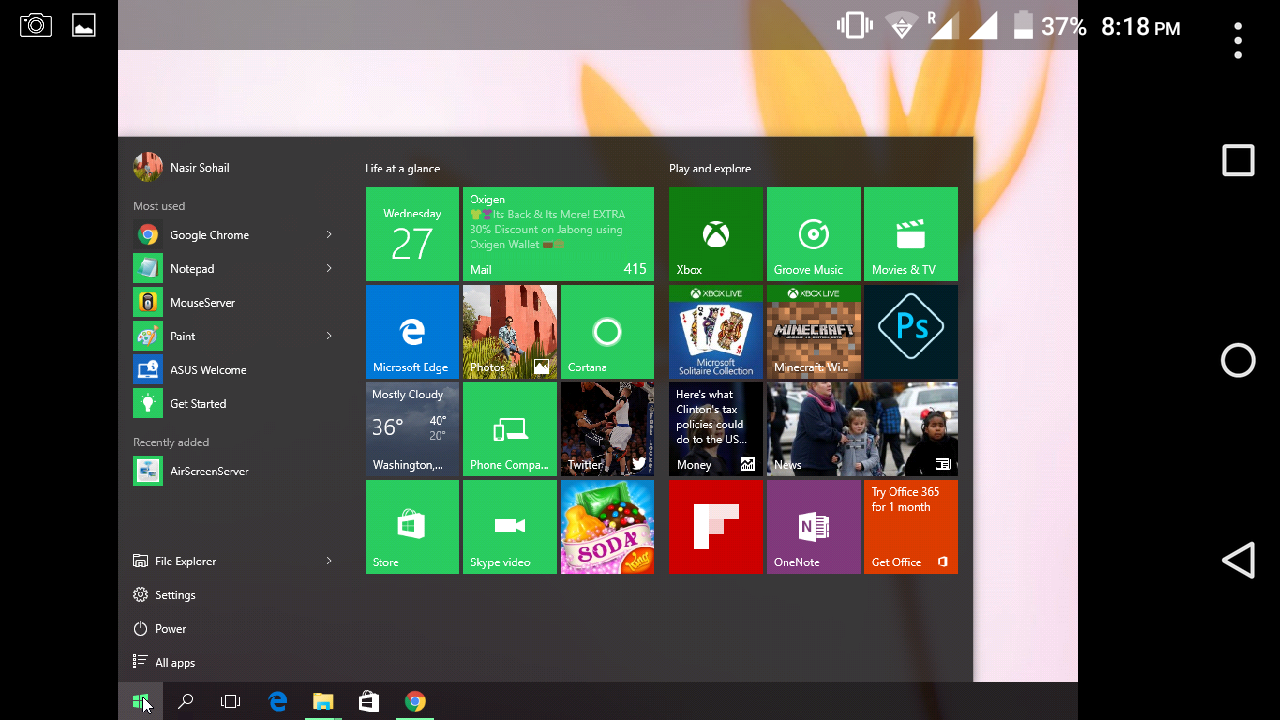Open Edge from the taskbar
Image resolution: width=1280 pixels, height=720 pixels.
278,702
